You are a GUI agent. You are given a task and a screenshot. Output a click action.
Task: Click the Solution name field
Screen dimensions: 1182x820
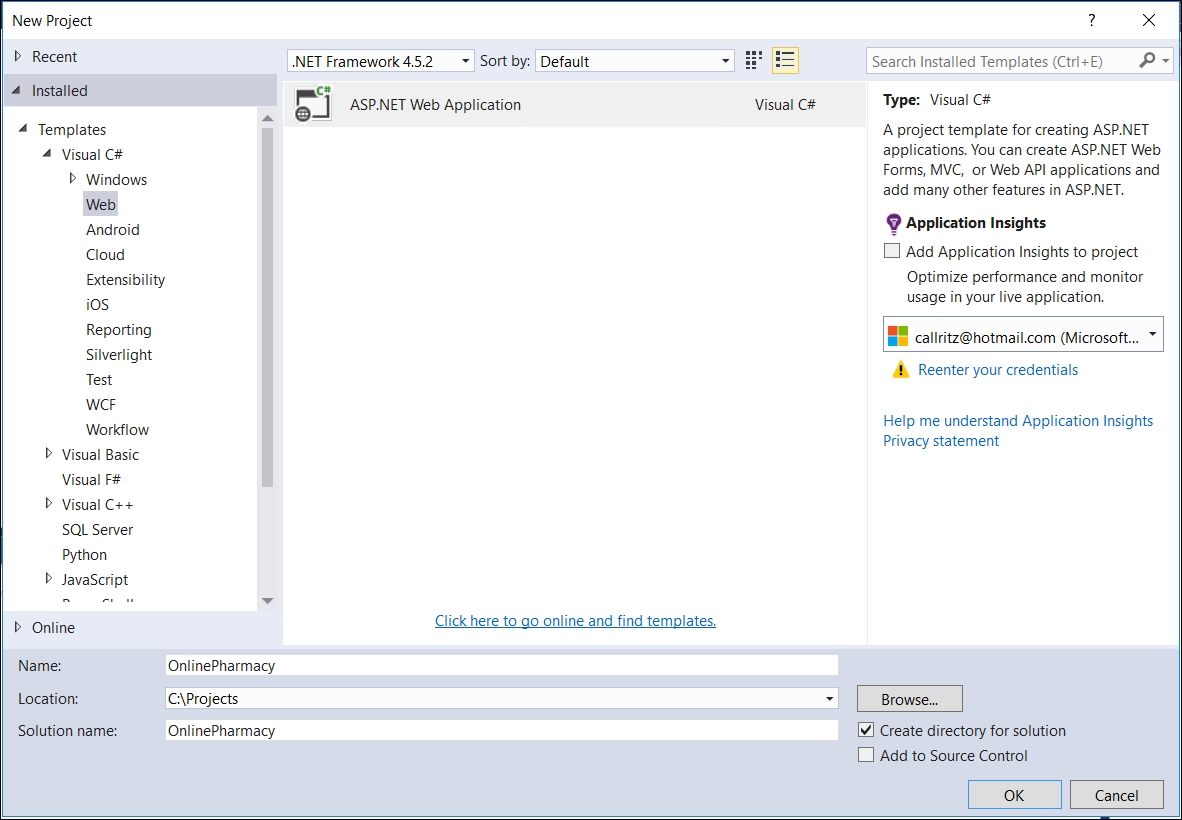pyautogui.click(x=501, y=730)
